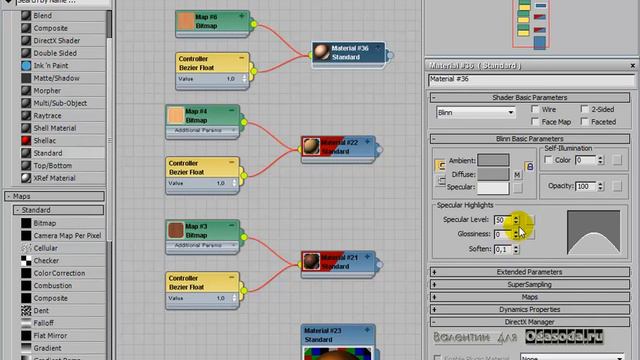Click the Additional Params bar on Map #4
This screenshot has width=640, height=360.
point(202,130)
